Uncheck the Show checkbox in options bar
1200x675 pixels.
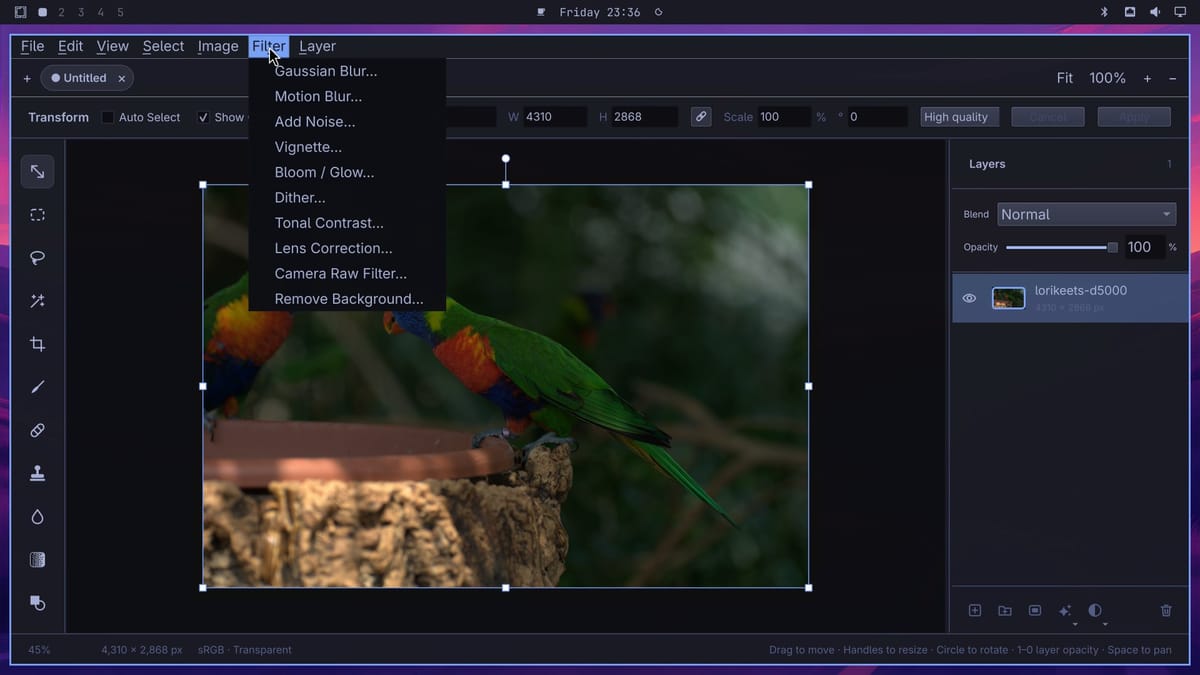pos(203,117)
